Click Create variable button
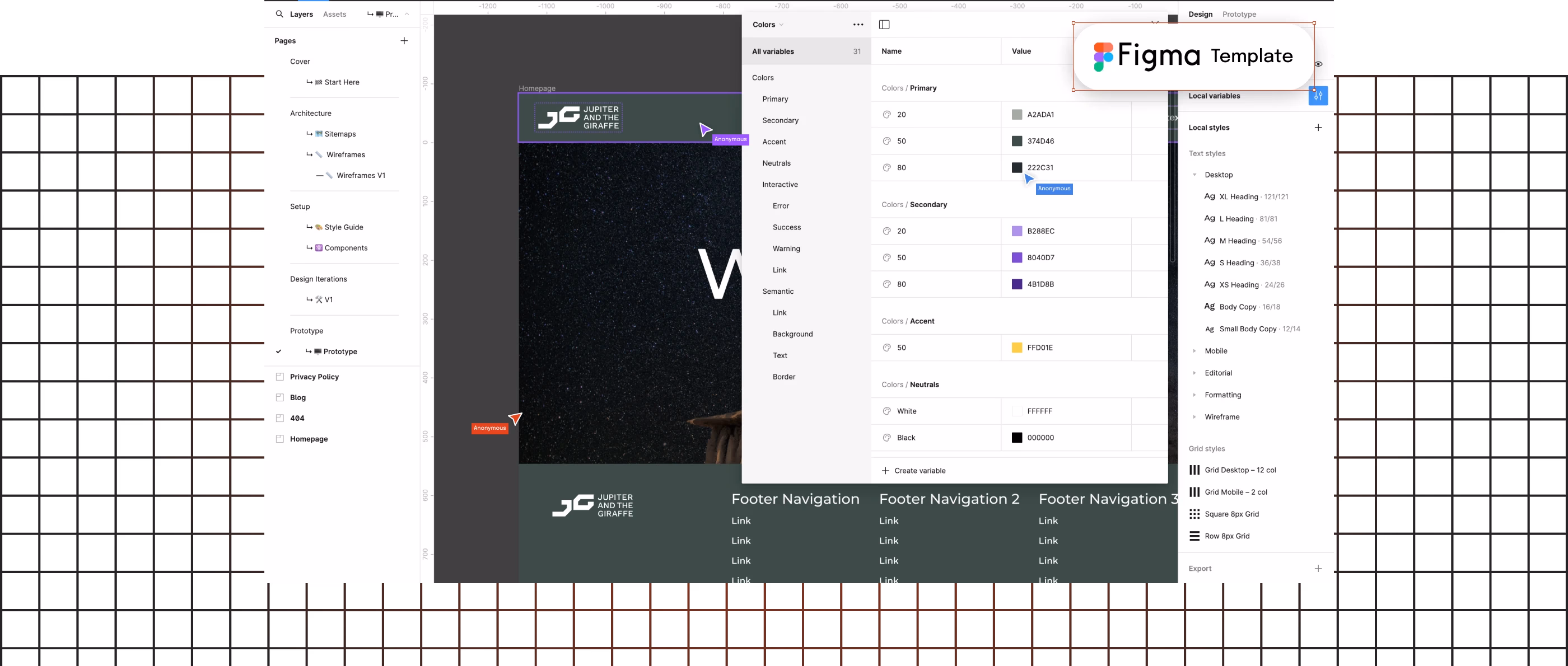The width and height of the screenshot is (1568, 666). pyautogui.click(x=913, y=470)
